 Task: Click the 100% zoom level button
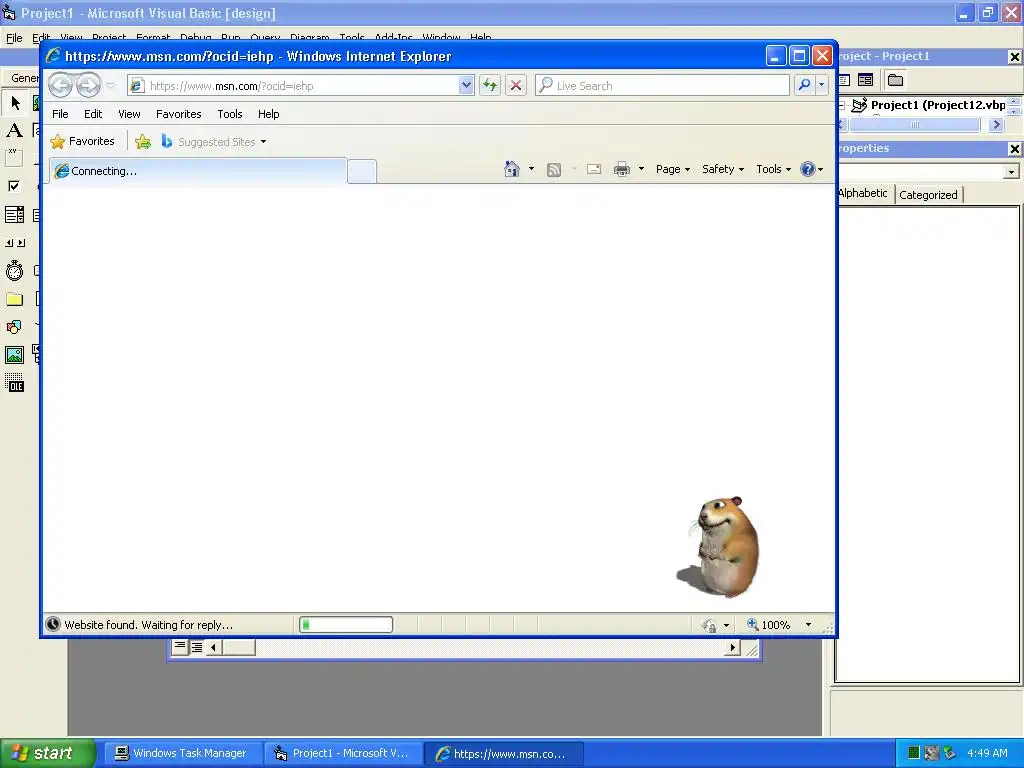pos(769,625)
